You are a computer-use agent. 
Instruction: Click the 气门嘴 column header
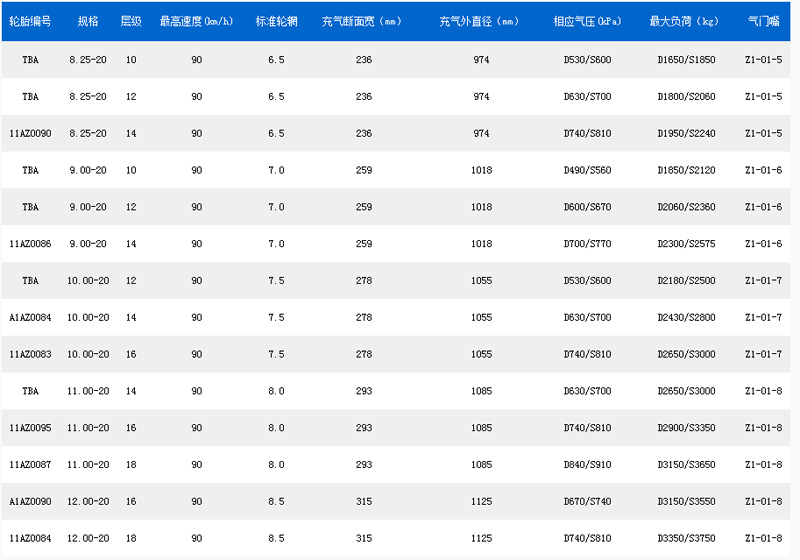[x=763, y=21]
